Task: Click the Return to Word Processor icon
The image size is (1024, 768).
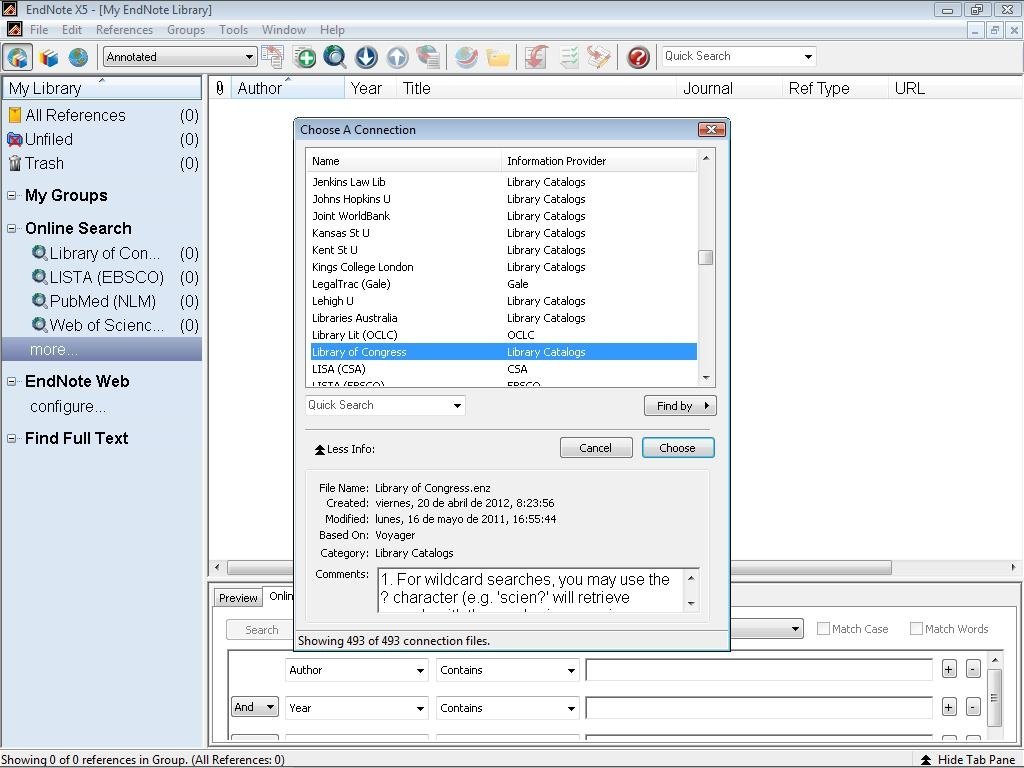Action: (x=599, y=57)
